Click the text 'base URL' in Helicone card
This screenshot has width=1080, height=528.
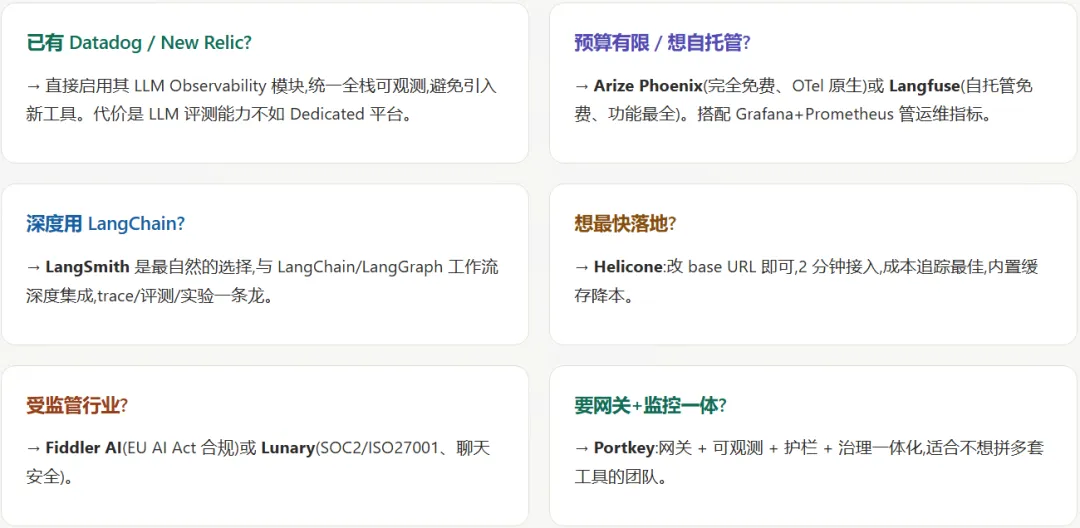(720, 267)
